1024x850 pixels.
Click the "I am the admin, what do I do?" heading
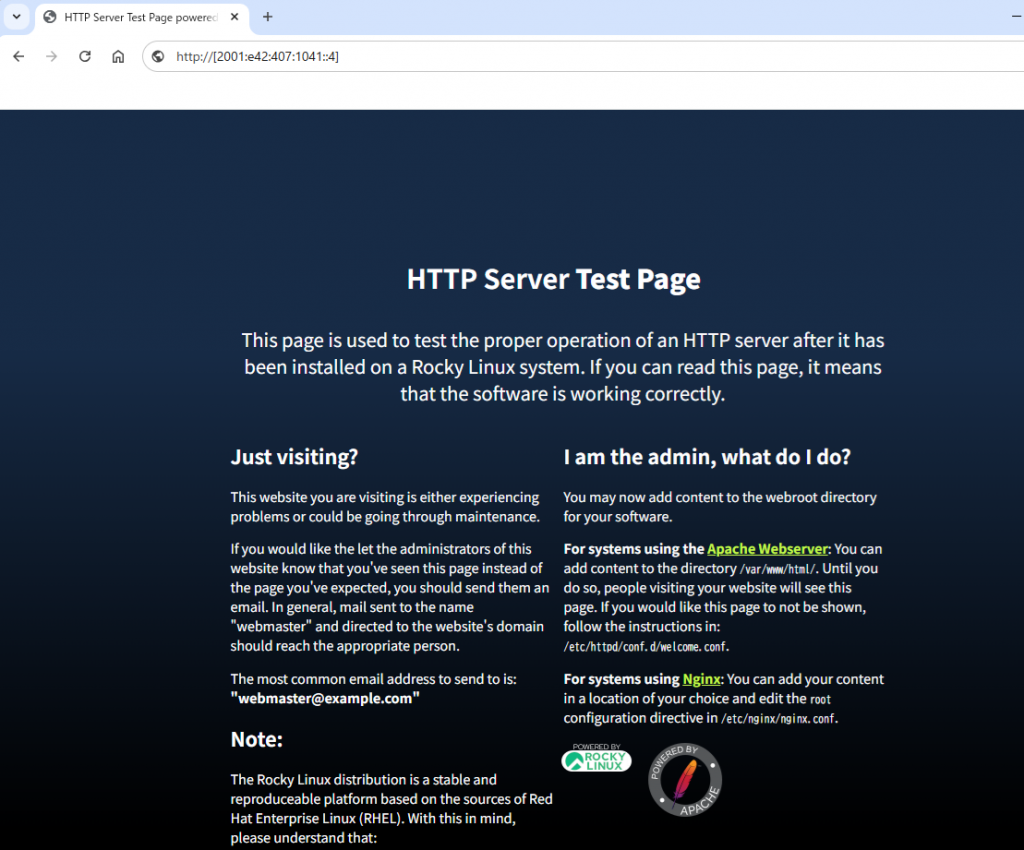pos(707,457)
